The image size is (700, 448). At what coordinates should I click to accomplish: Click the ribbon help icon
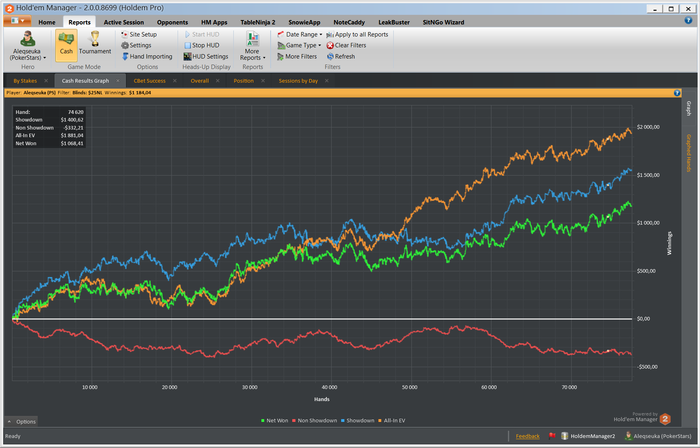point(688,21)
